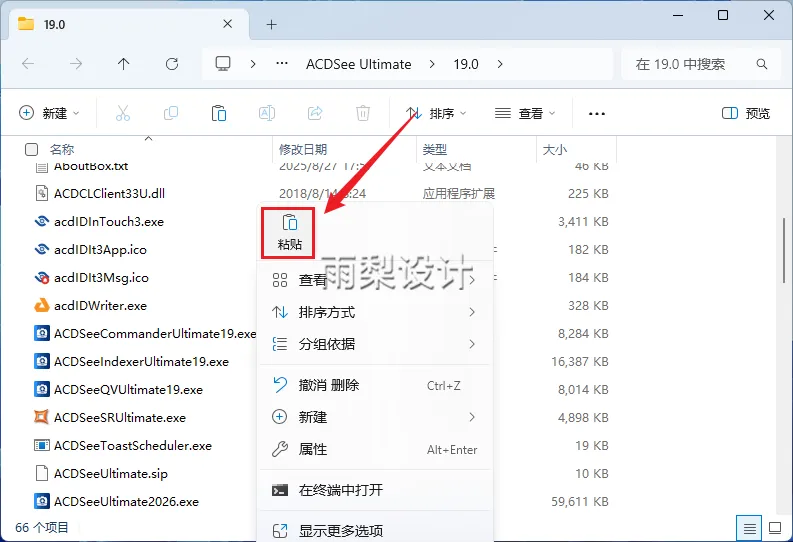Switch to details list view icon
793x542 pixels.
750,528
